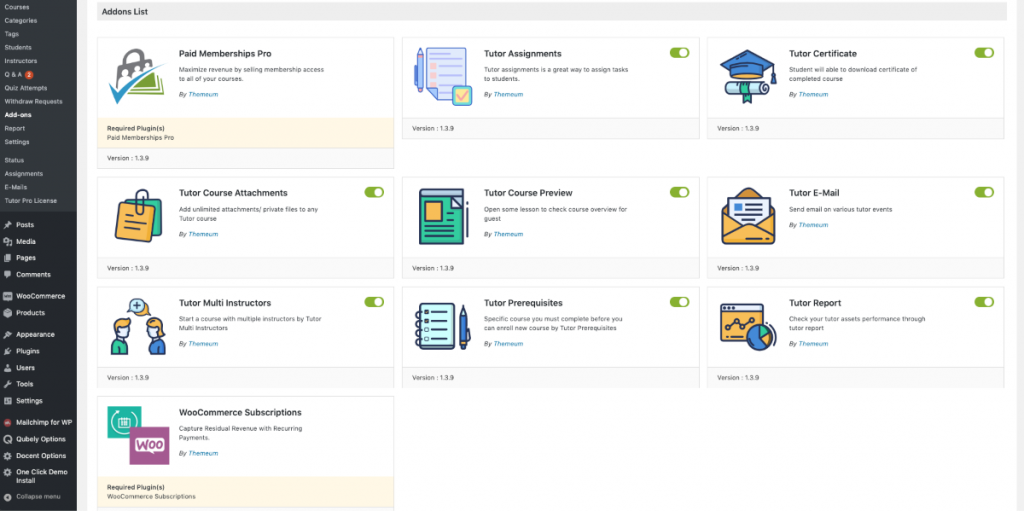Image resolution: width=1024 pixels, height=511 pixels.
Task: Click Themeum link under Tutor Assignments
Action: [x=508, y=94]
